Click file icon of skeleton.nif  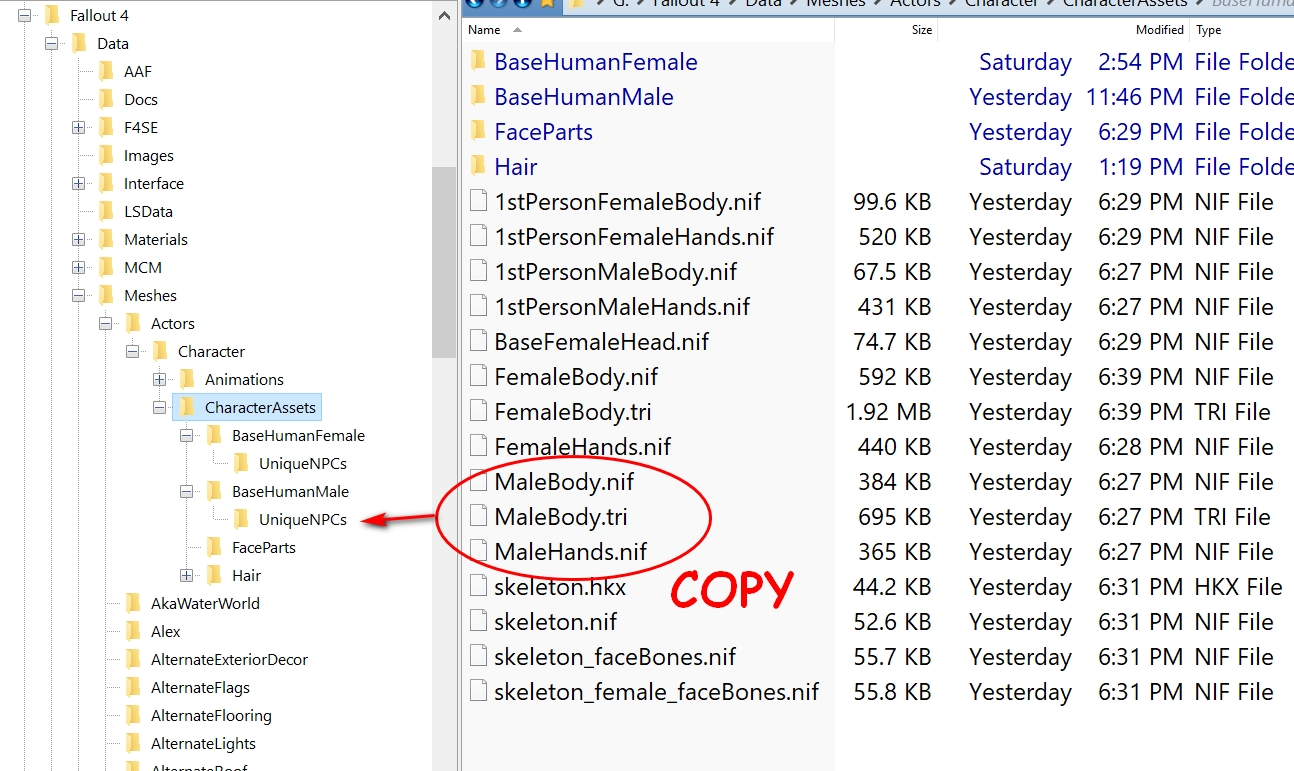tap(478, 621)
